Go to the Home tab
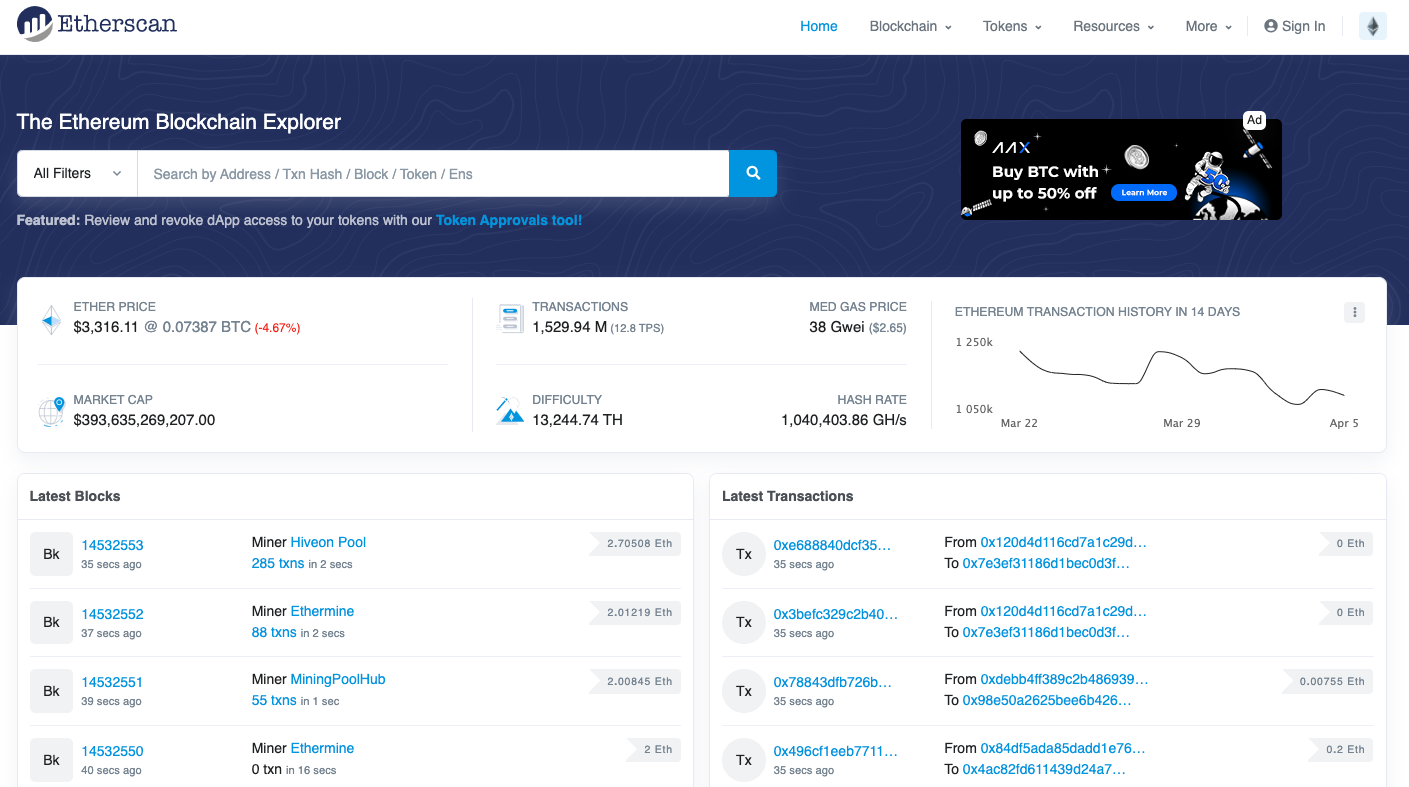 pyautogui.click(x=819, y=26)
